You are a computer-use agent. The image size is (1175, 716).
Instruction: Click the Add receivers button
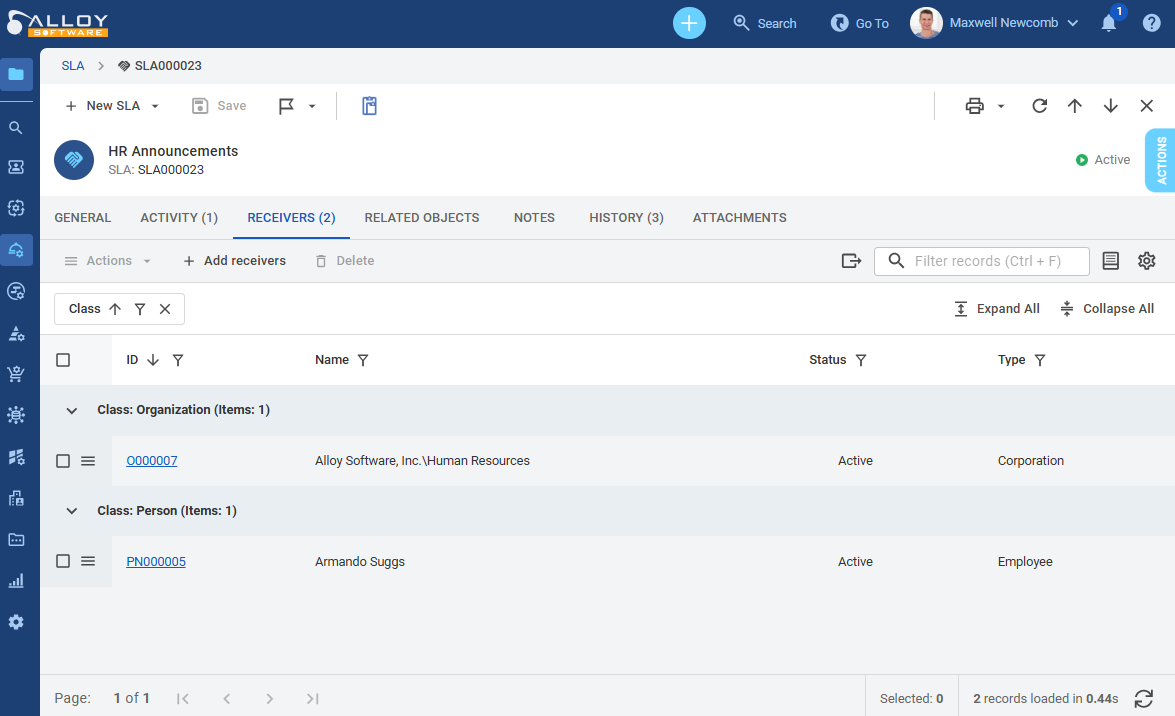coord(234,261)
